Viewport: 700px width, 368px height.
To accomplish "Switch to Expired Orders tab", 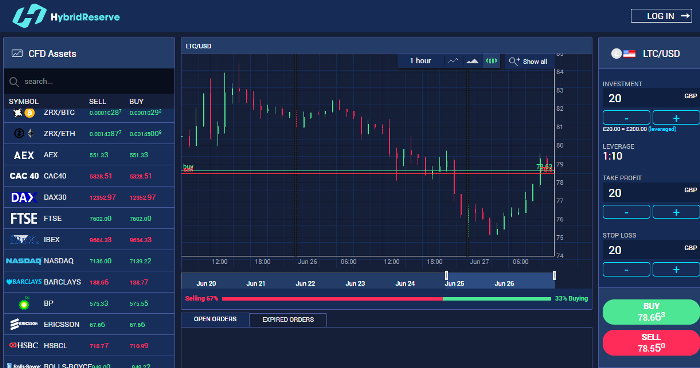I will pos(288,320).
